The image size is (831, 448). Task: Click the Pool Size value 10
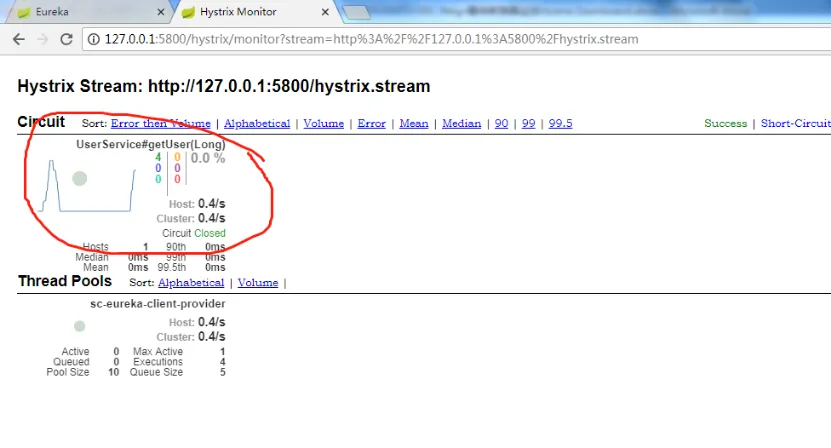[x=113, y=372]
